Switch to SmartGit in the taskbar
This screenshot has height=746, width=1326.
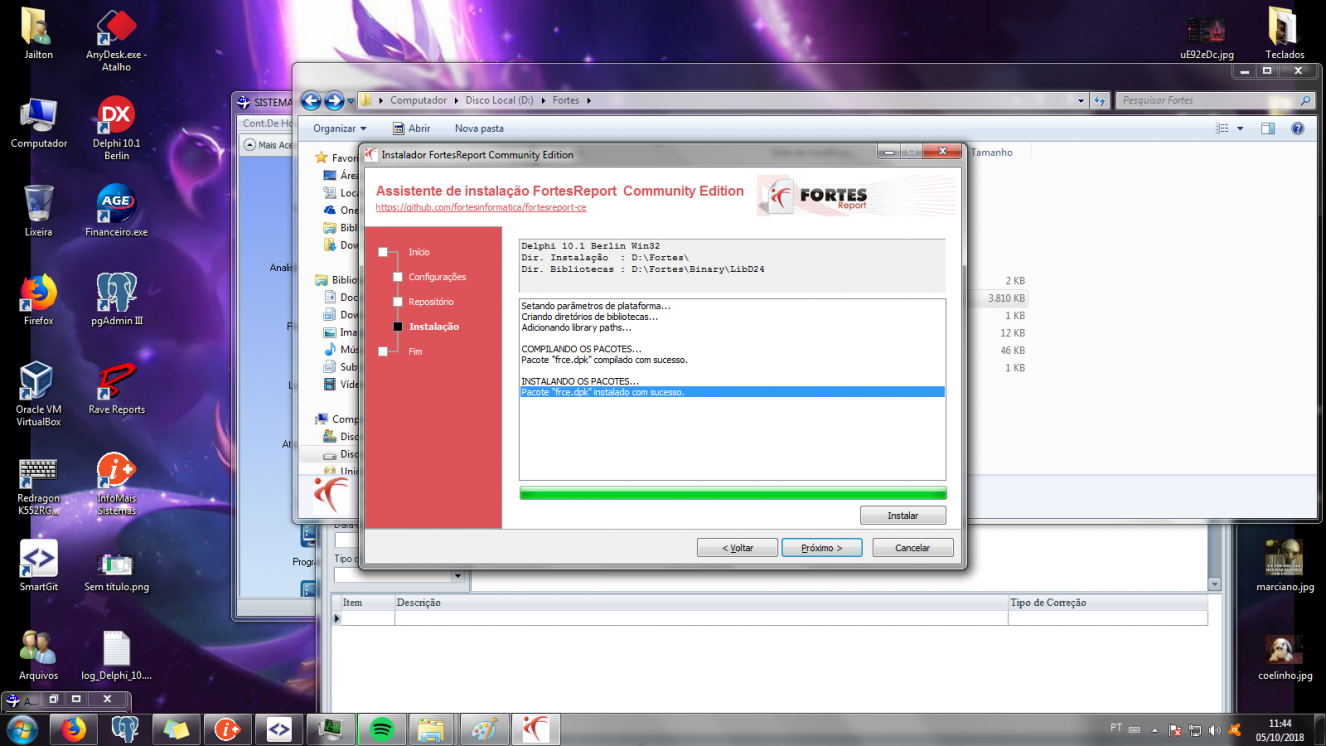pyautogui.click(x=279, y=729)
